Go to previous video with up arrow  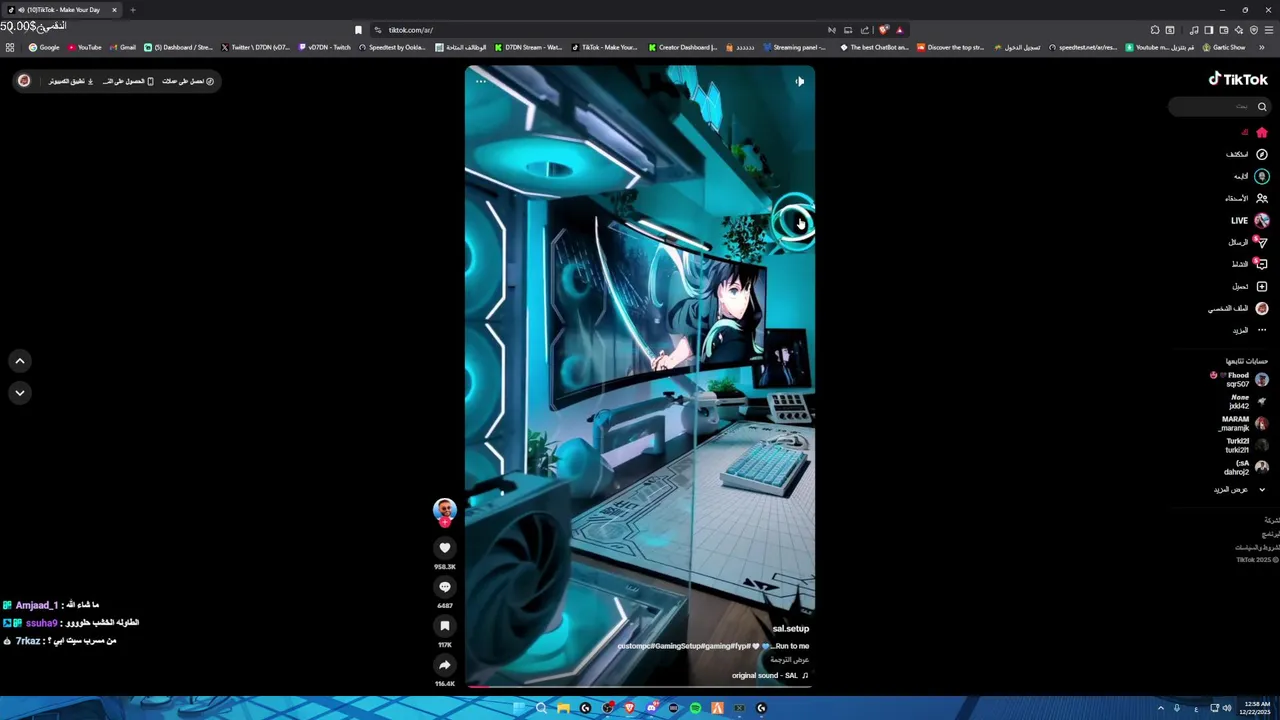pos(20,361)
